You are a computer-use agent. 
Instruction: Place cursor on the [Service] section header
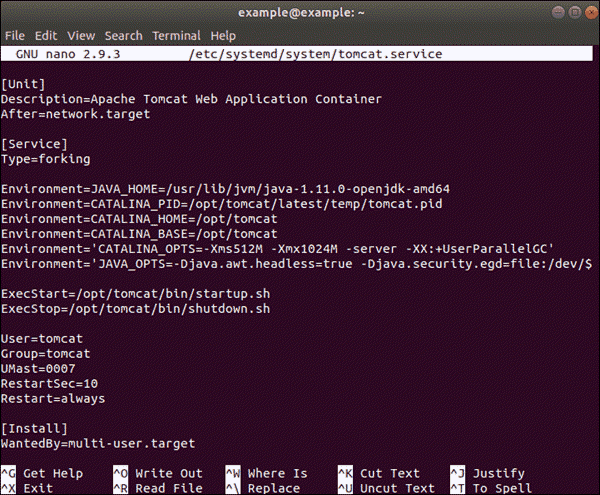[x=34, y=144]
